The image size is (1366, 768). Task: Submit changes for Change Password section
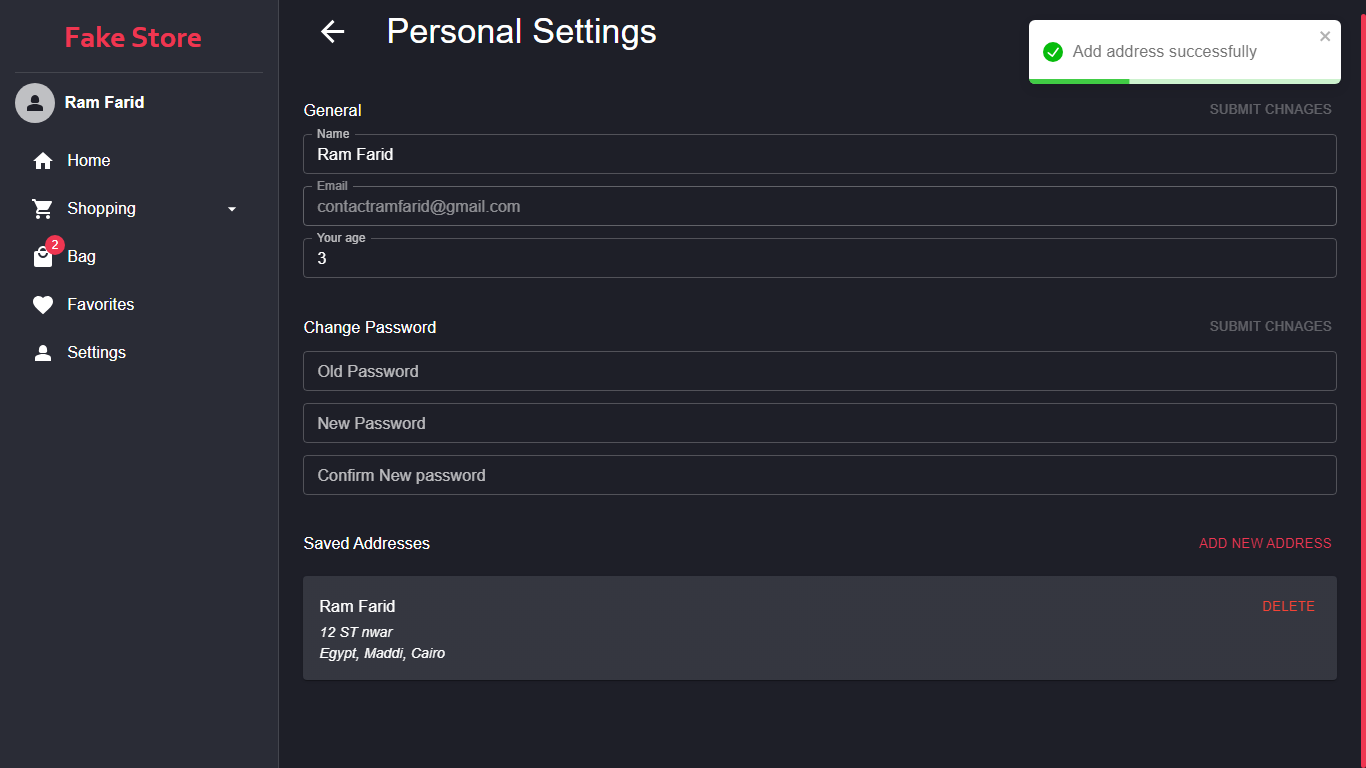1270,327
